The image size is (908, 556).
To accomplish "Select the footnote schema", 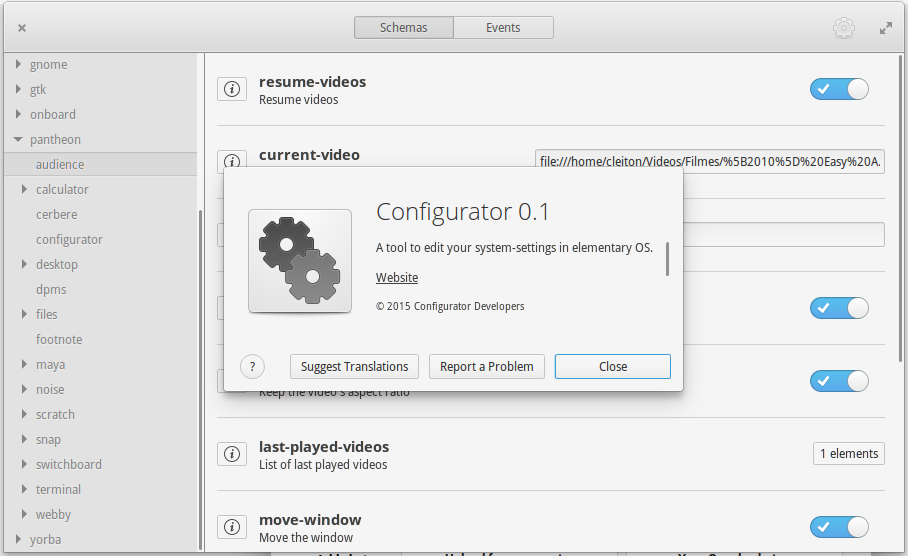I will (59, 339).
